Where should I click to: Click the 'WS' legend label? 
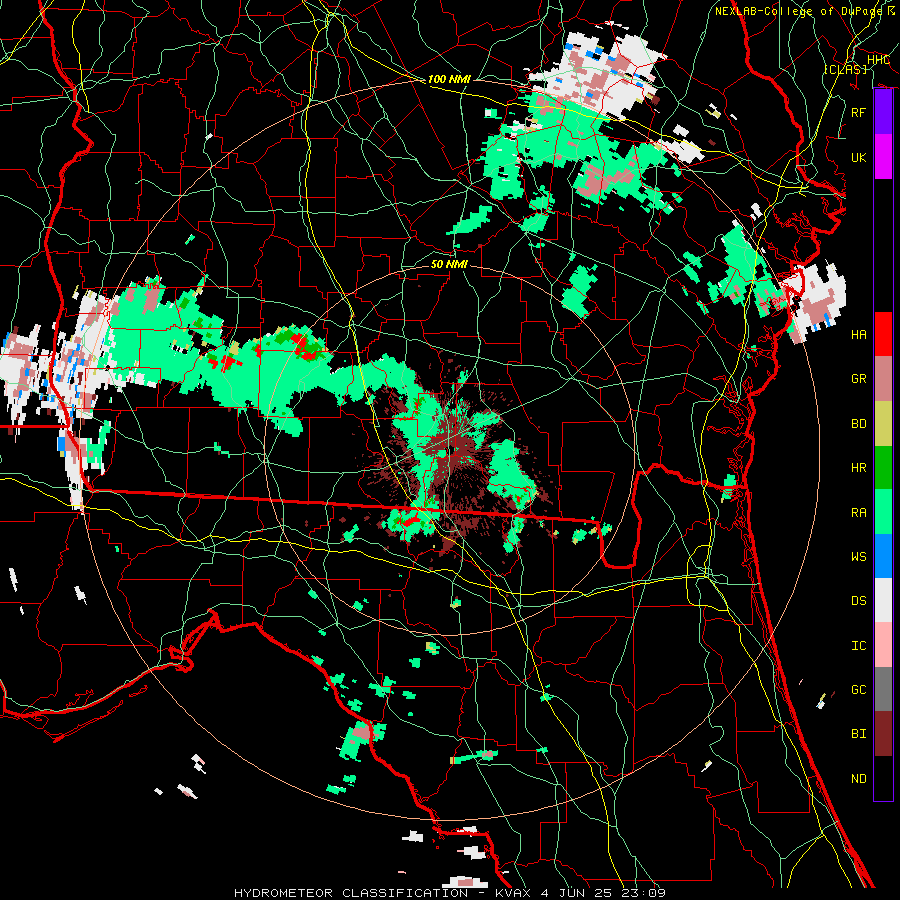pos(858,557)
